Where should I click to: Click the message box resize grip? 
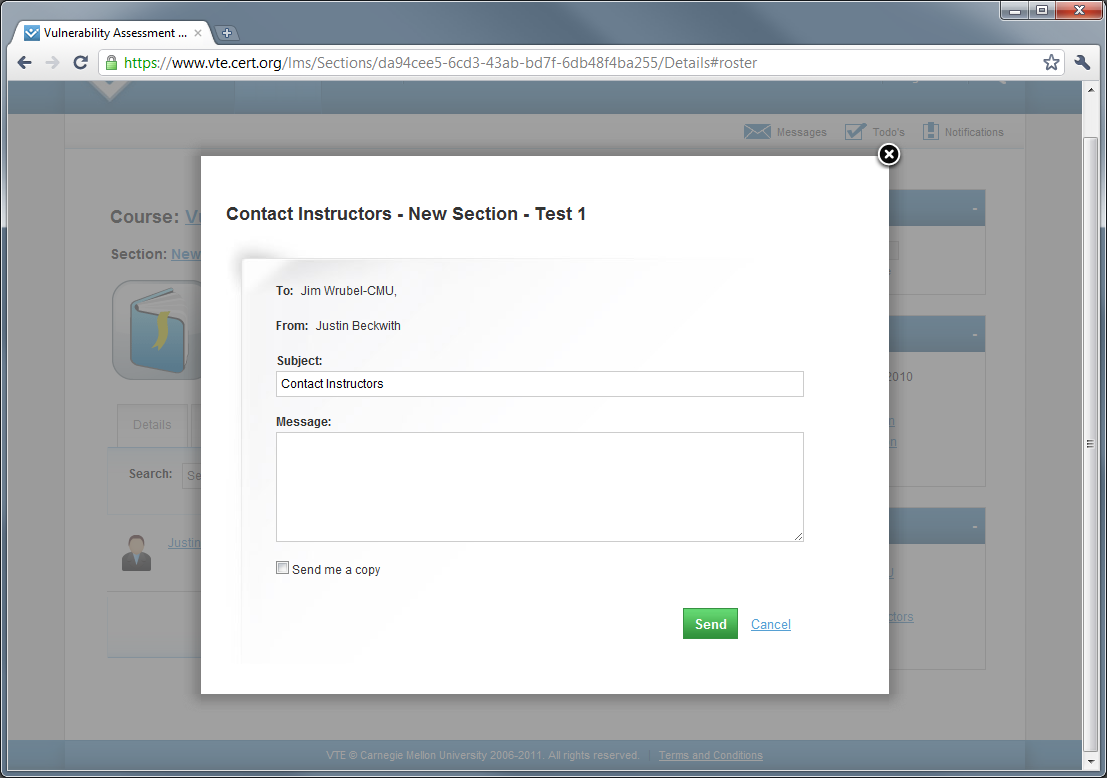798,537
